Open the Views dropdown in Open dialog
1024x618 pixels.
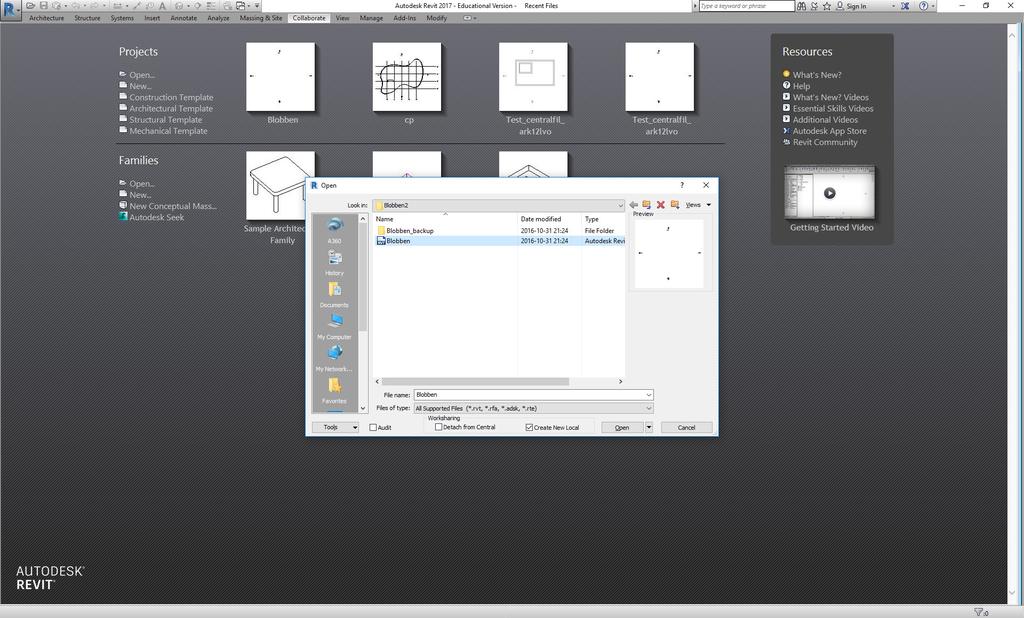coord(697,205)
